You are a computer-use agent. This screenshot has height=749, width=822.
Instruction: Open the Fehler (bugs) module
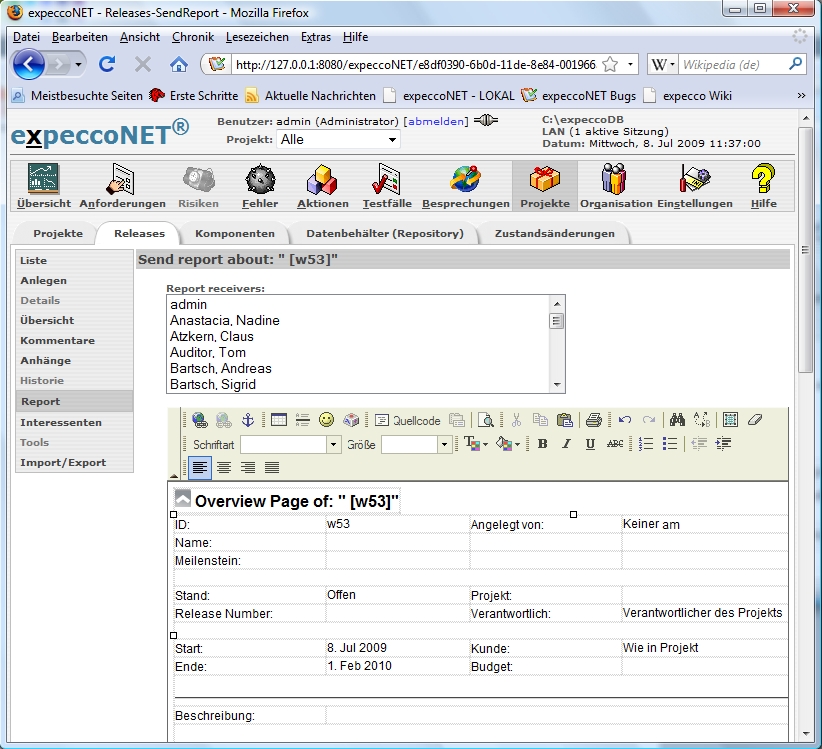point(260,187)
